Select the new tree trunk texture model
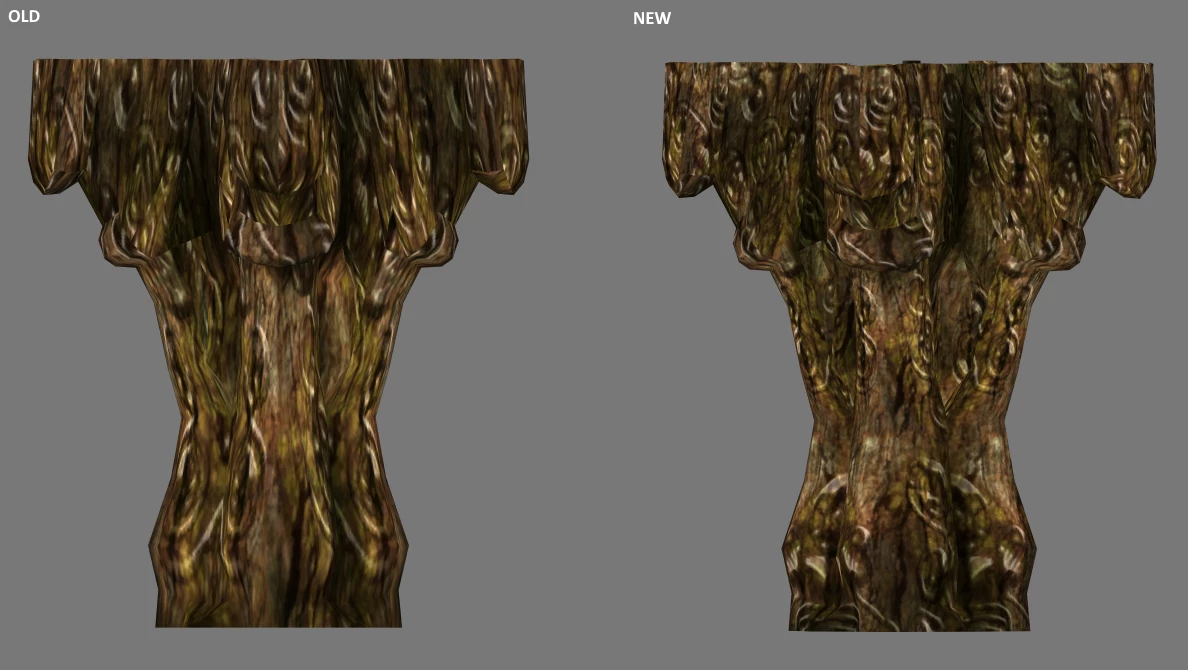Viewport: 1188px width, 670px height. click(x=910, y=346)
